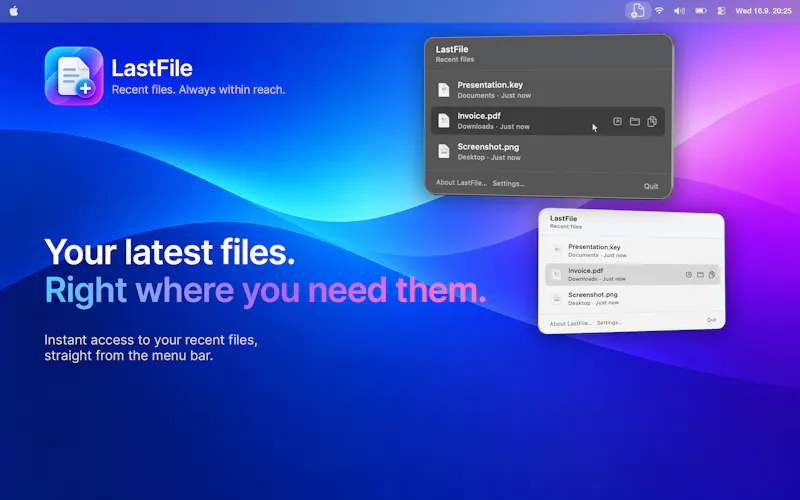Click the battery icon in menu bar

tap(701, 11)
